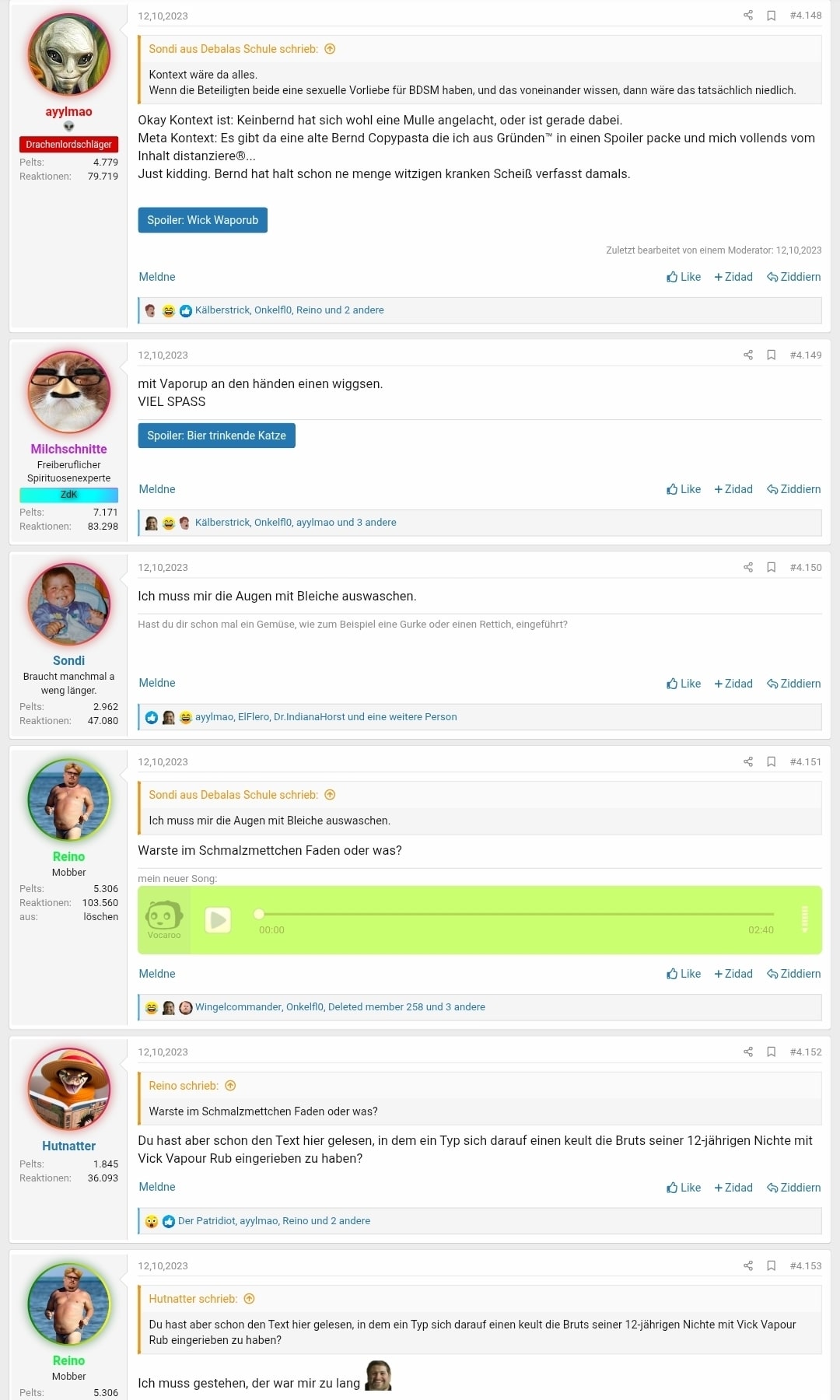Quote Milchschnitte's post #4.149 with Ziddiern
This screenshot has width=840, height=1400.
pos(794,489)
